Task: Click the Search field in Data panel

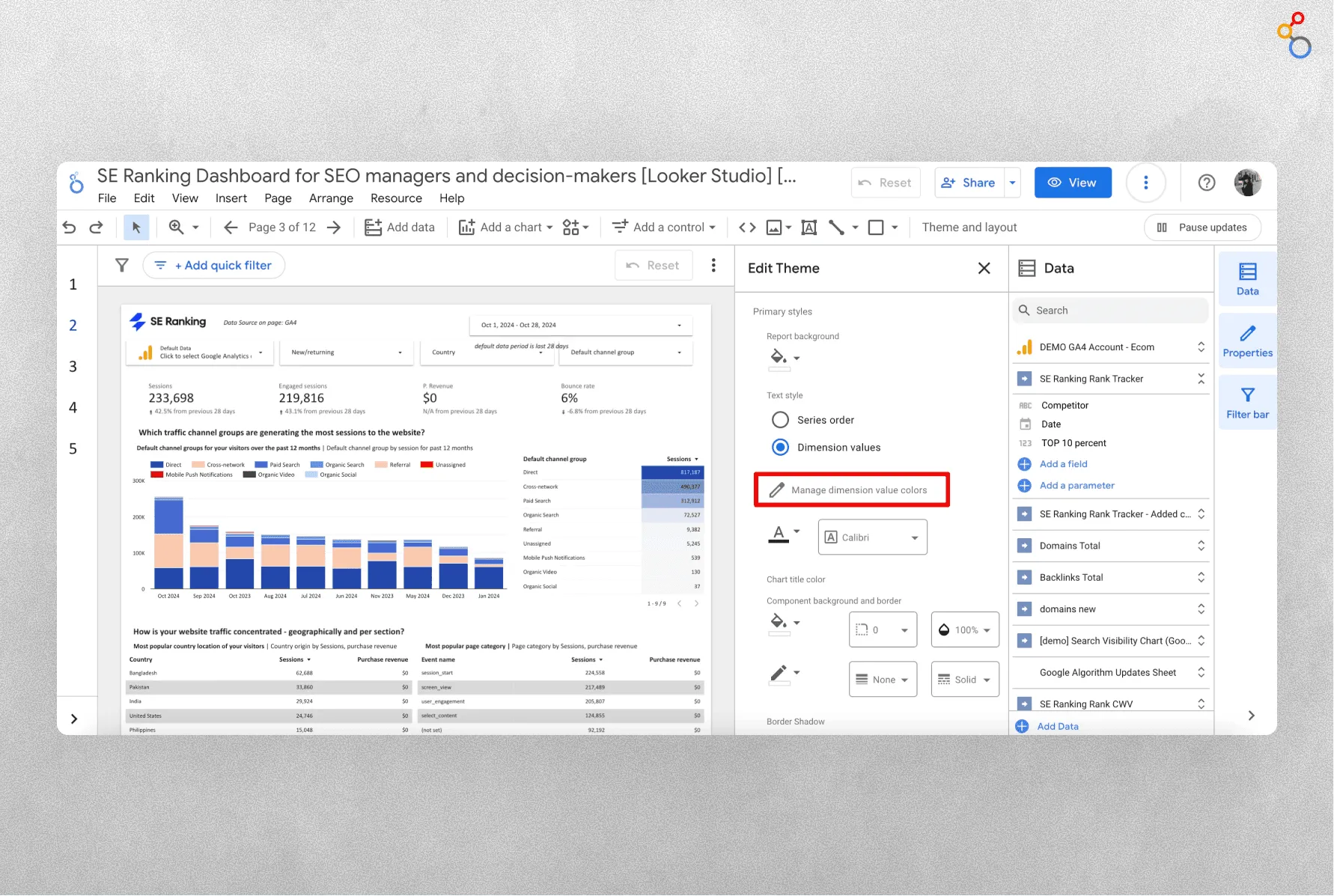Action: tap(1111, 311)
